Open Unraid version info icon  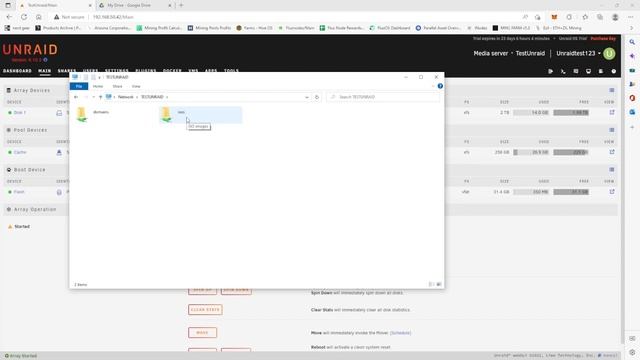pyautogui.click(x=45, y=60)
